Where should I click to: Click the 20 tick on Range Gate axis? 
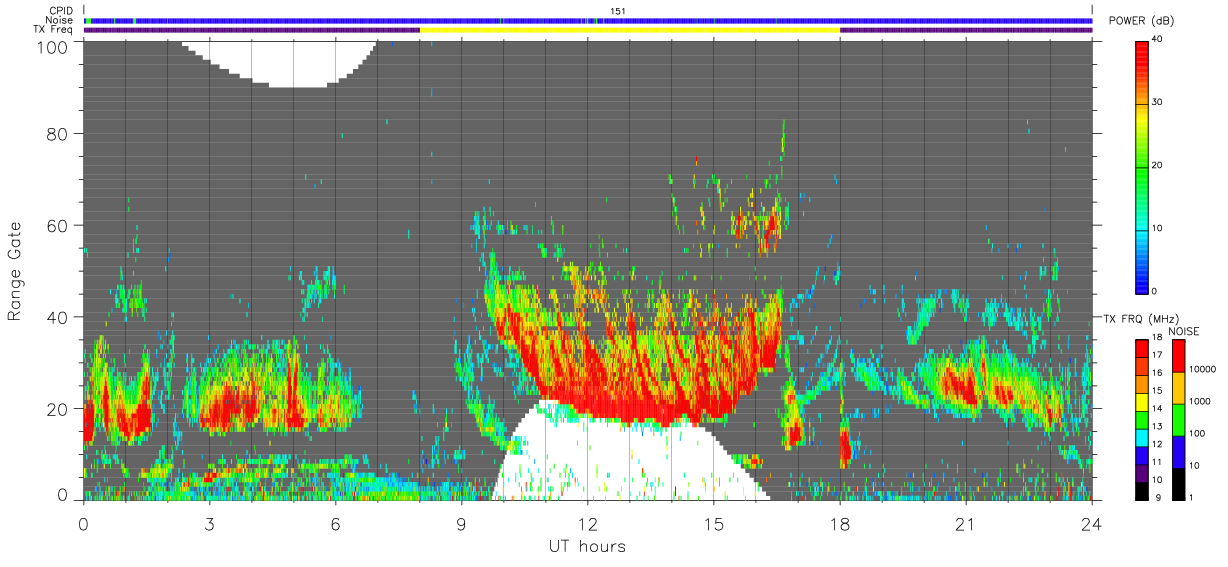(x=56, y=409)
